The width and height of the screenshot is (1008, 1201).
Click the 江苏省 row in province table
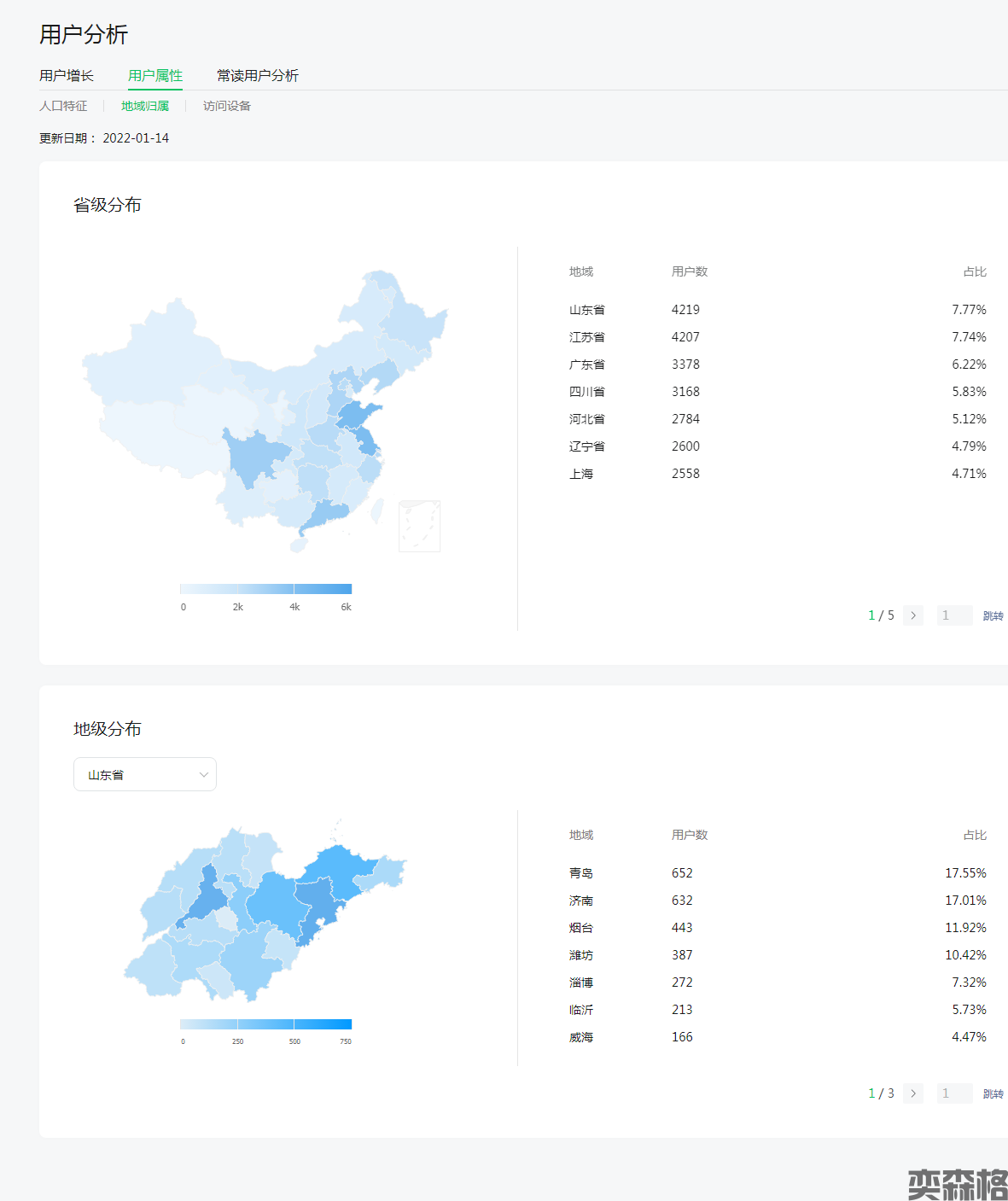777,337
